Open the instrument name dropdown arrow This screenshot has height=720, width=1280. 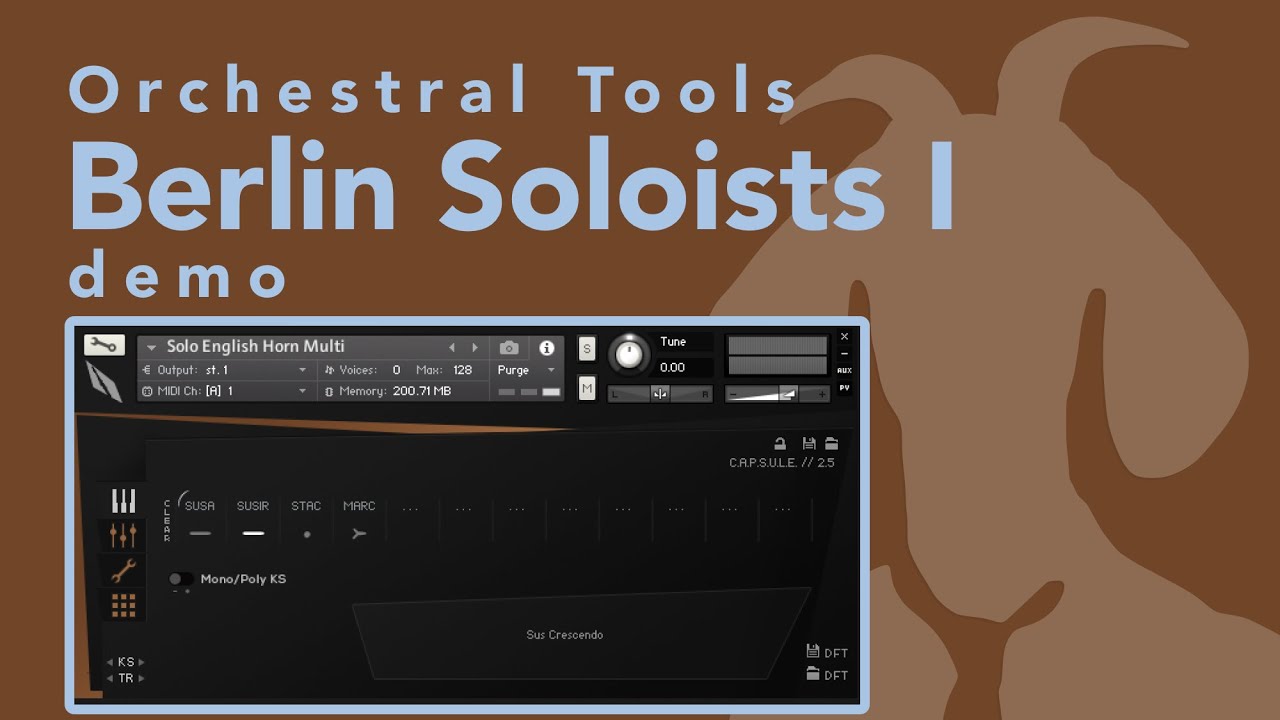pos(152,348)
